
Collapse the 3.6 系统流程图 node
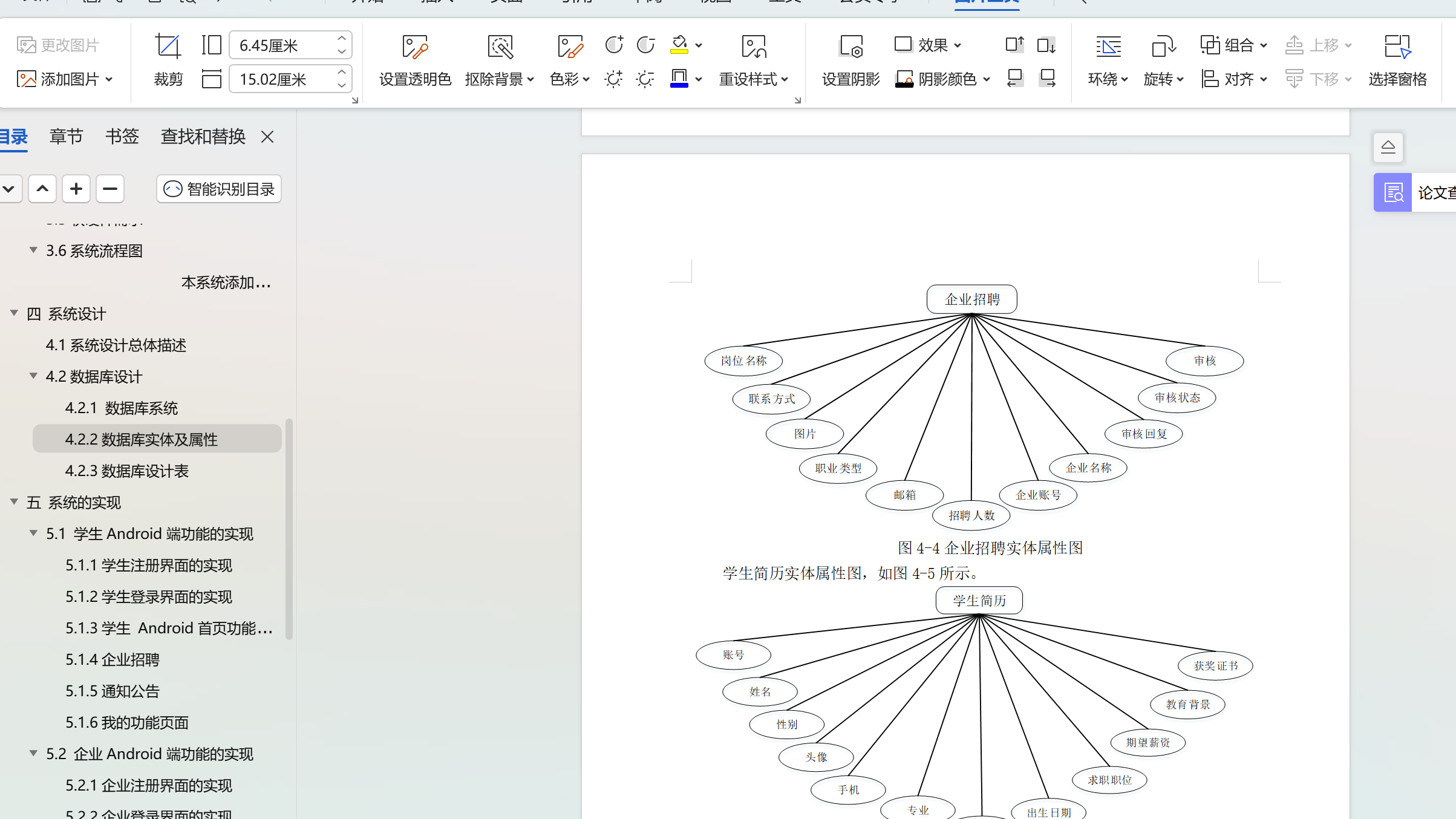34,250
